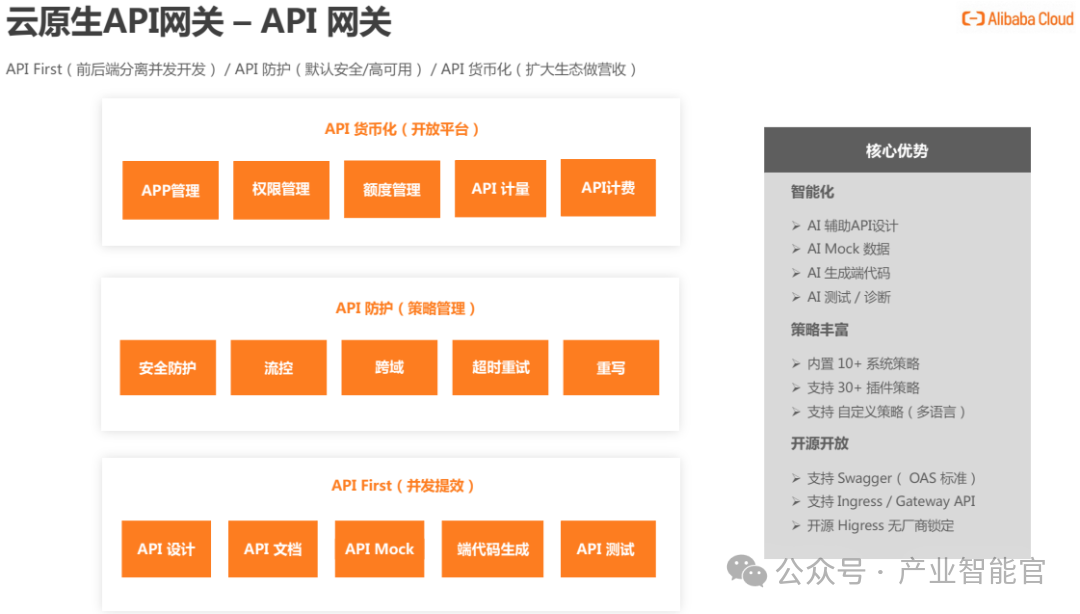This screenshot has width=1080, height=614.
Task: Click the API计费 box
Action: [608, 187]
